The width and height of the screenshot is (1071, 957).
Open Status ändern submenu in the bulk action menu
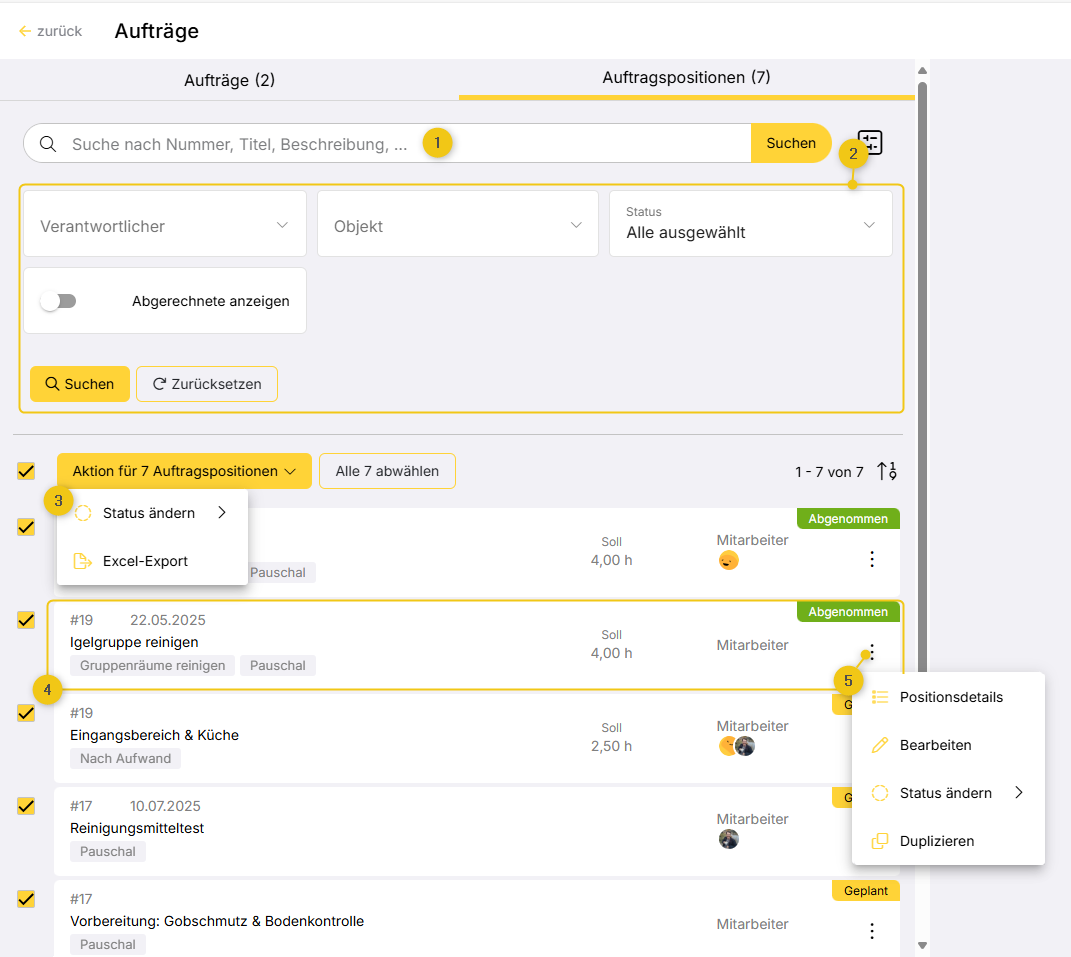coord(150,513)
